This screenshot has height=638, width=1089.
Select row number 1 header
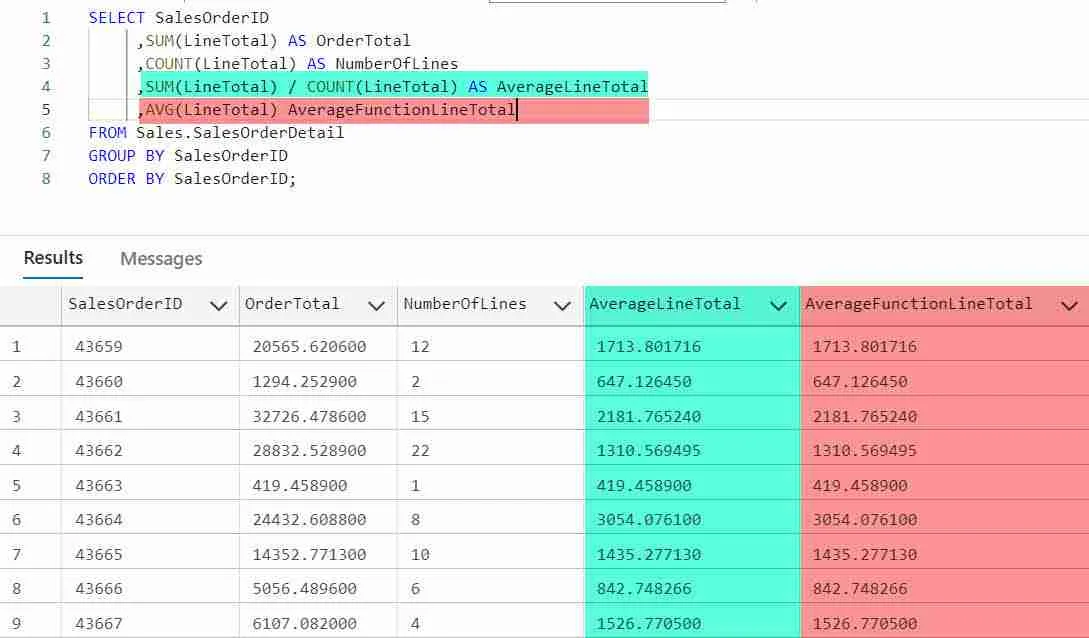pos(17,346)
